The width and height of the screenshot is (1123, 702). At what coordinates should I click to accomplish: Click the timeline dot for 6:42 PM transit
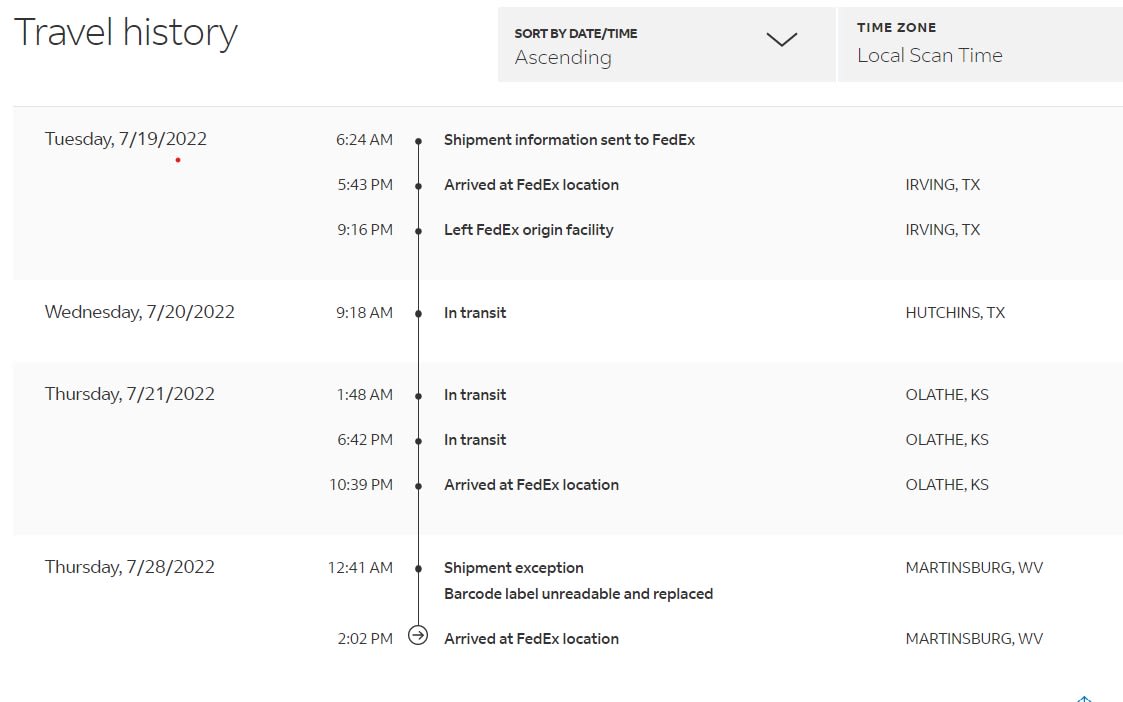(x=418, y=440)
